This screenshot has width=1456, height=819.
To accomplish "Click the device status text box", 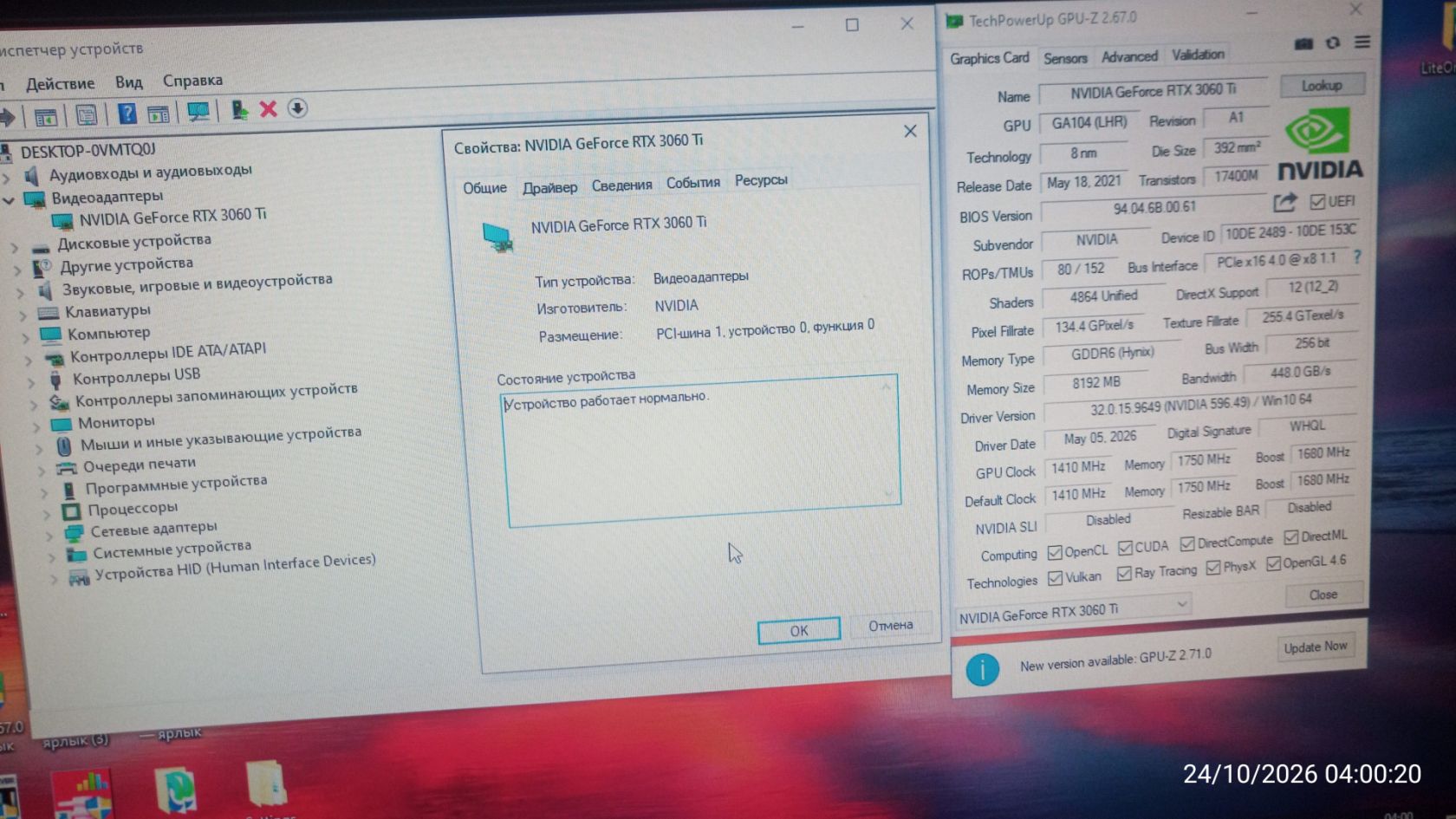I will (x=701, y=449).
